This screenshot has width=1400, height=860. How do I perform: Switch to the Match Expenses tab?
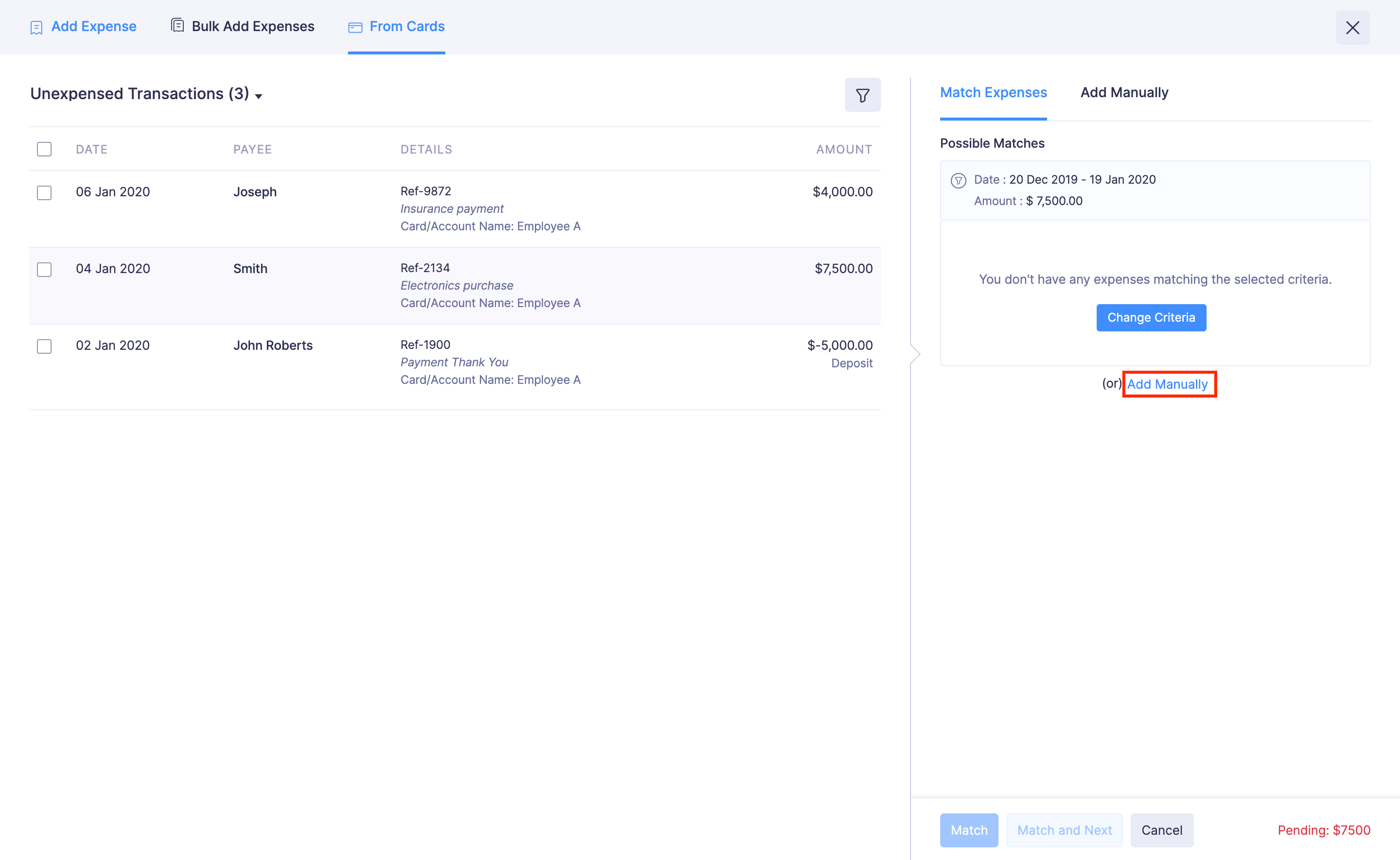993,92
